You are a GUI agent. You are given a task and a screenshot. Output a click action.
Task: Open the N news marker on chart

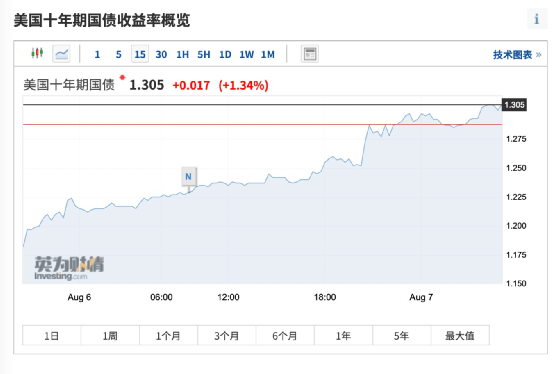click(x=189, y=177)
